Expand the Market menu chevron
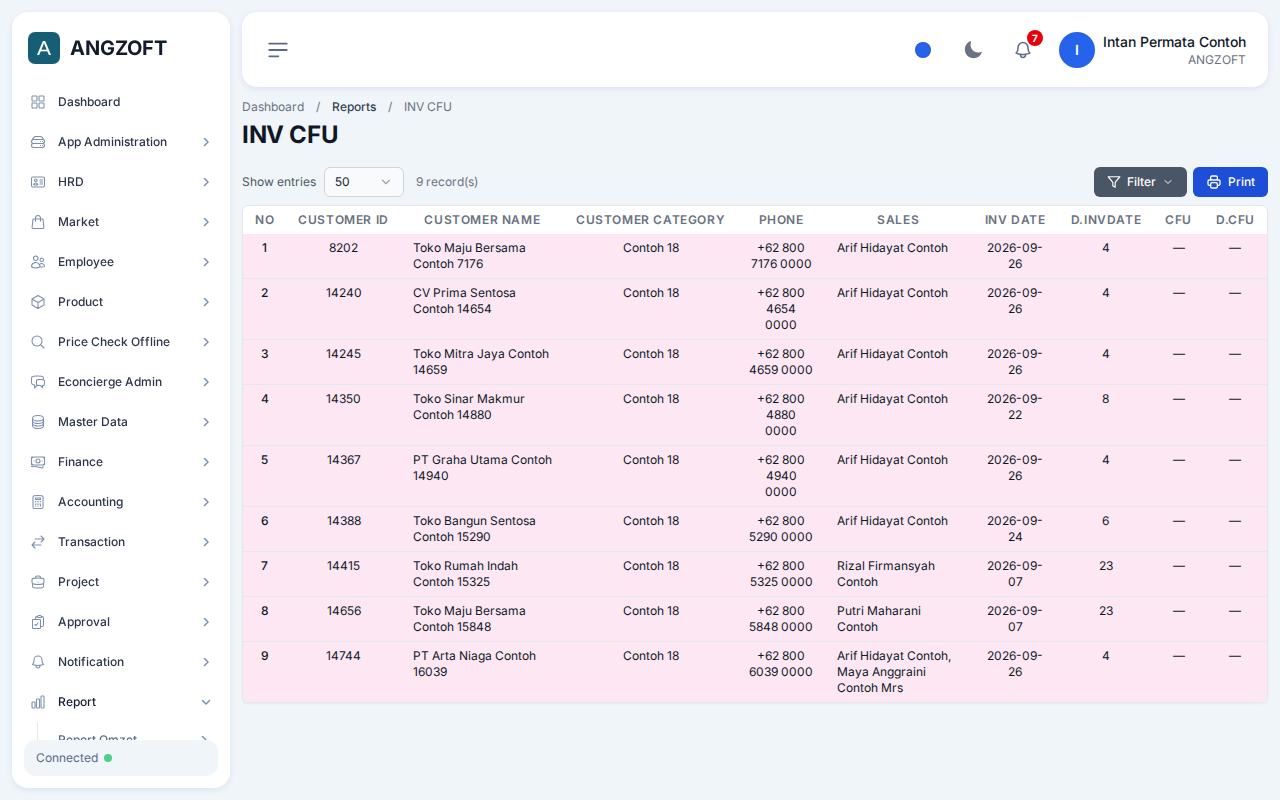Image resolution: width=1280 pixels, height=800 pixels. pos(206,222)
